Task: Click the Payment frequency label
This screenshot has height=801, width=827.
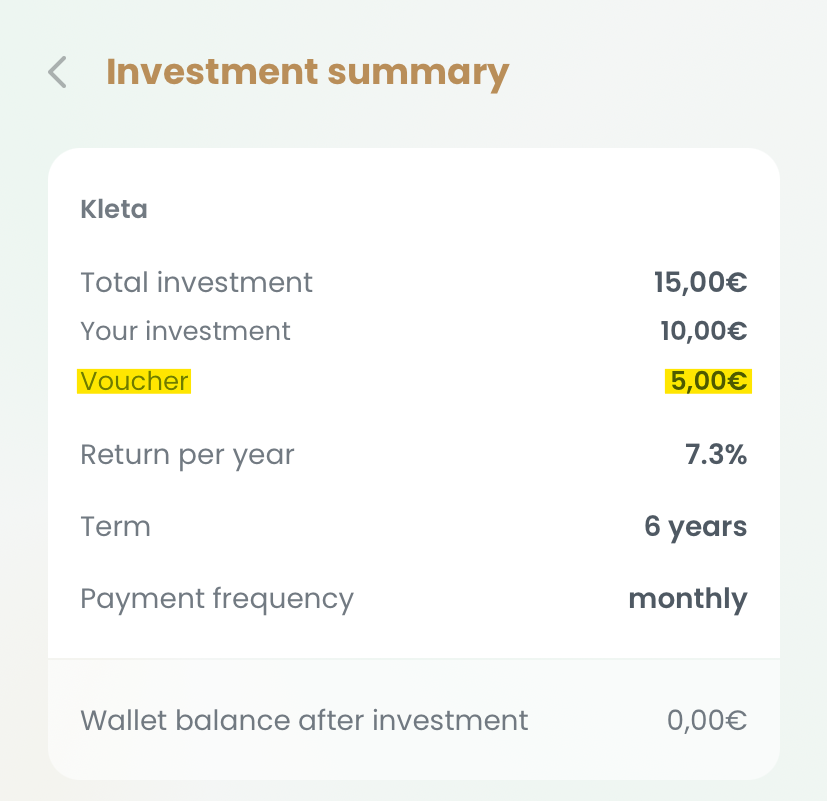Action: pos(217,599)
